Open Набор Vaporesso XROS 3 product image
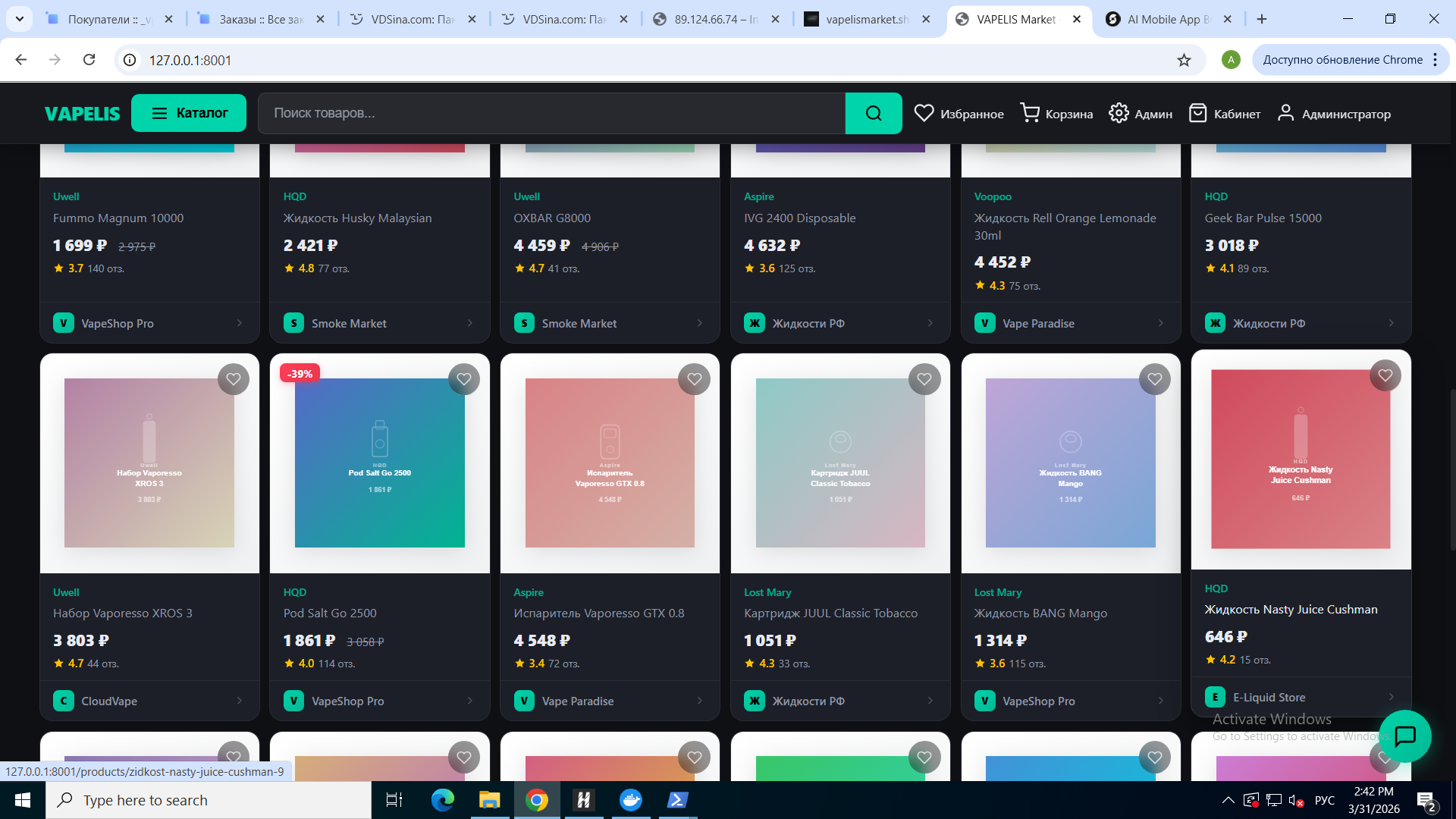This screenshot has width=1456, height=819. [149, 463]
